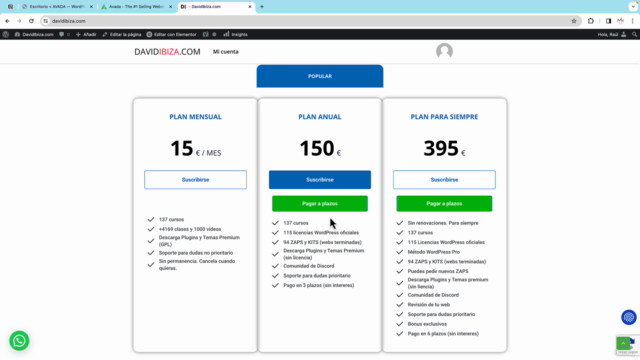Click 'Soporte para dudas no prioritario' text
This screenshot has height=360, width=640.
(x=196, y=253)
